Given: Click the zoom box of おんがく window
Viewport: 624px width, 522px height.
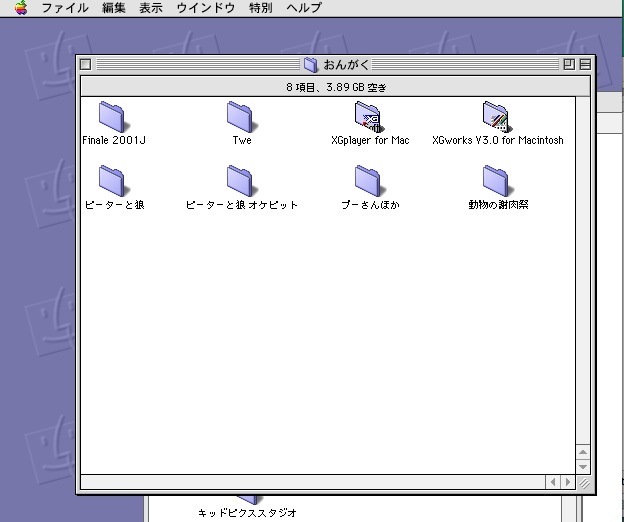Looking at the screenshot, I should coord(569,64).
